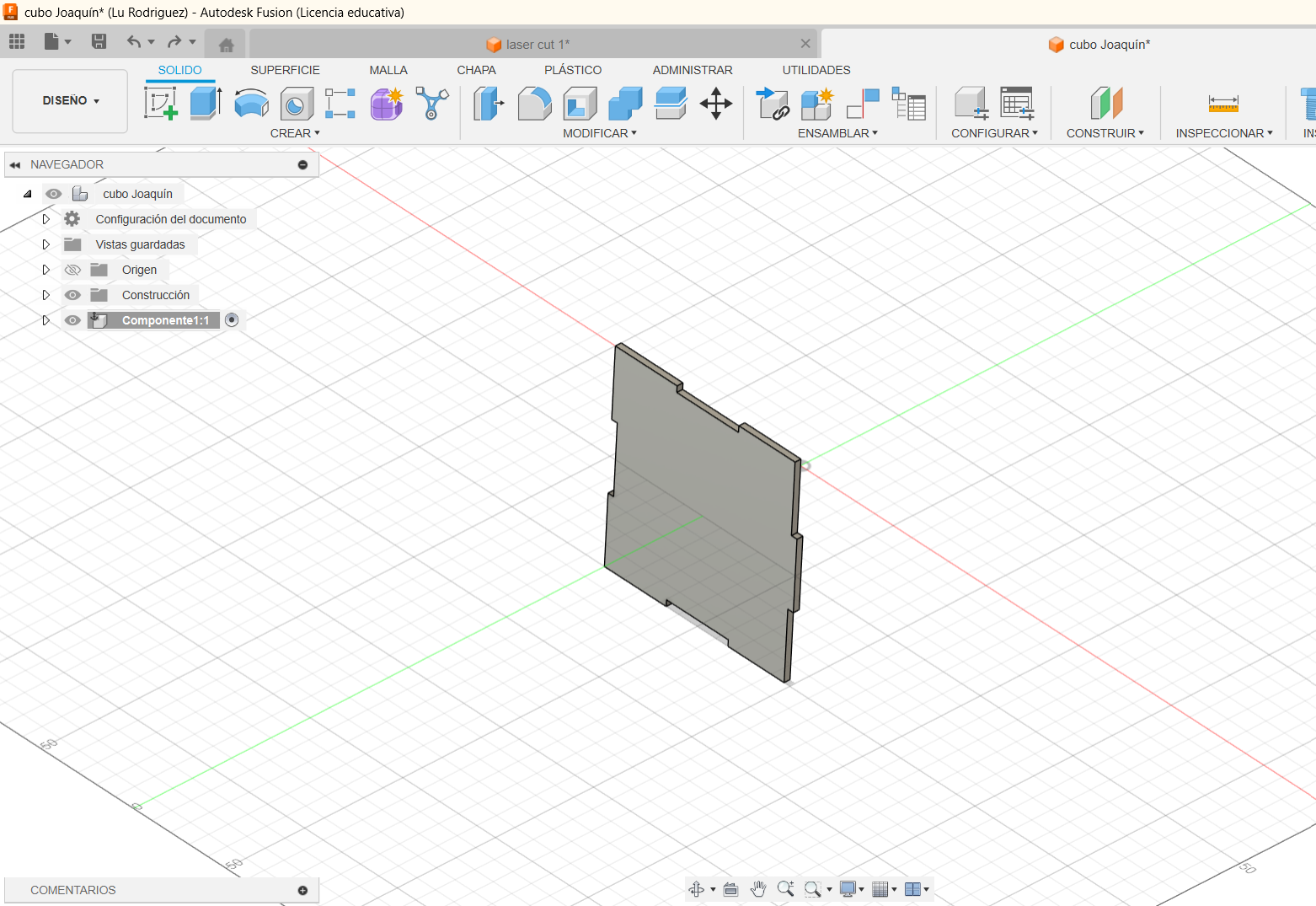Image resolution: width=1316 pixels, height=906 pixels.
Task: Activate the Componente1:1 radio button
Action: [x=232, y=320]
